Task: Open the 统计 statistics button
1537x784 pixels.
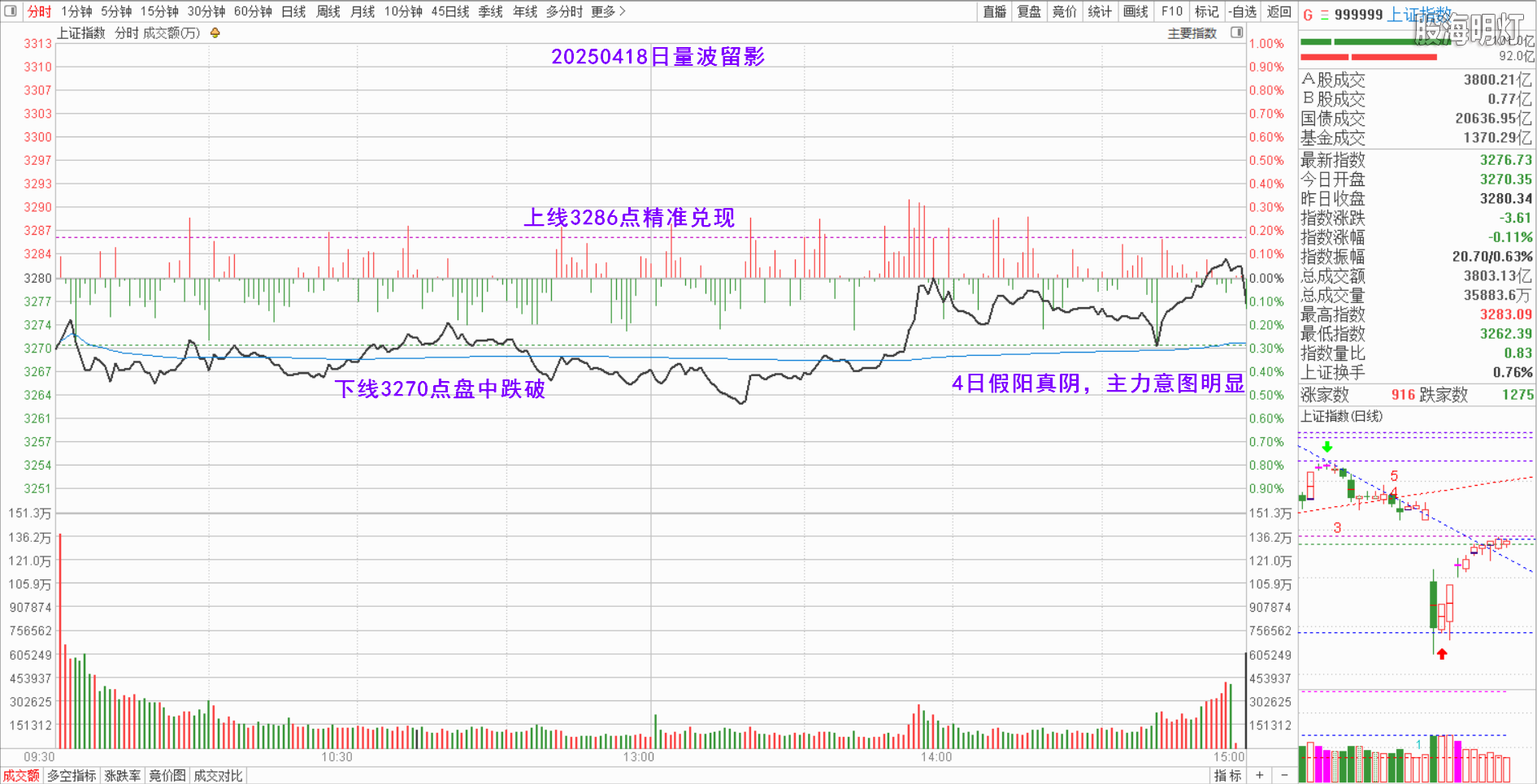Action: (1100, 11)
